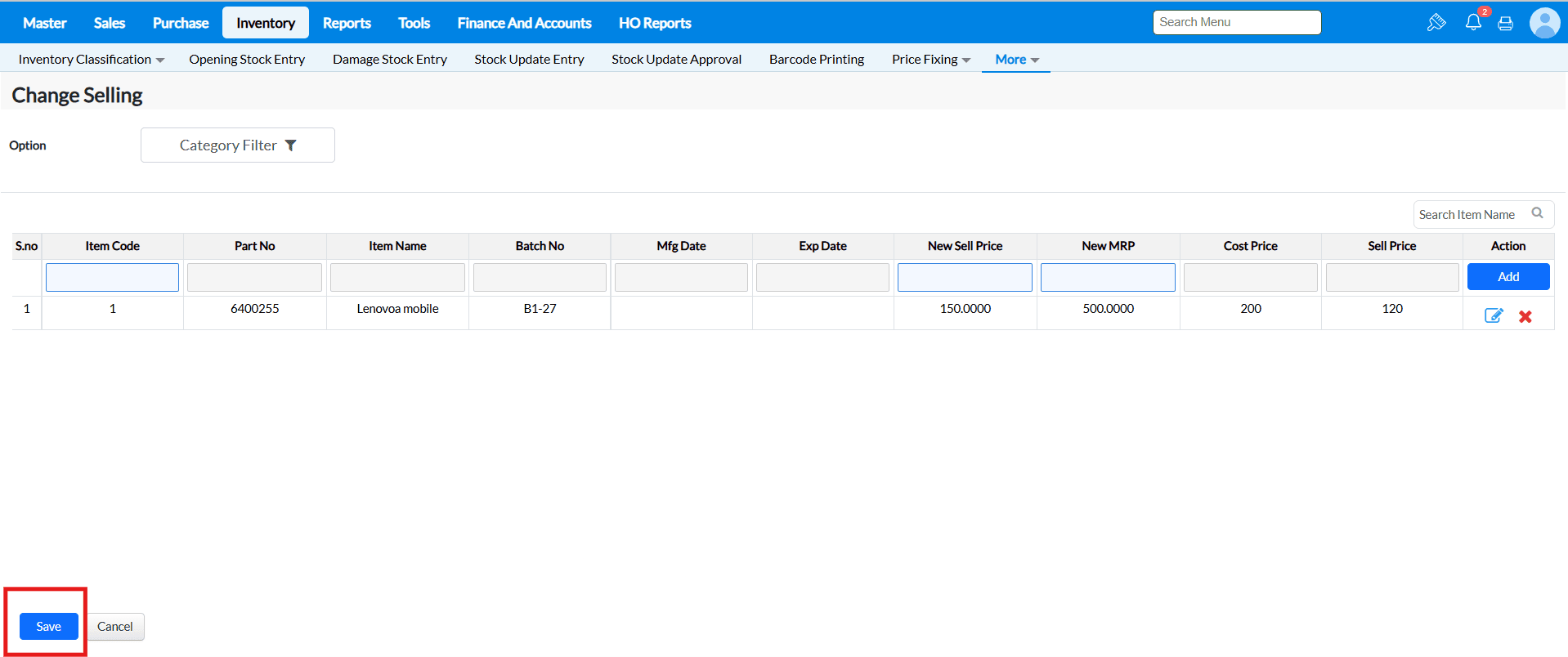Viewport: 1568px width, 657px height.
Task: Go to Opening Stock Entry
Action: tap(247, 60)
